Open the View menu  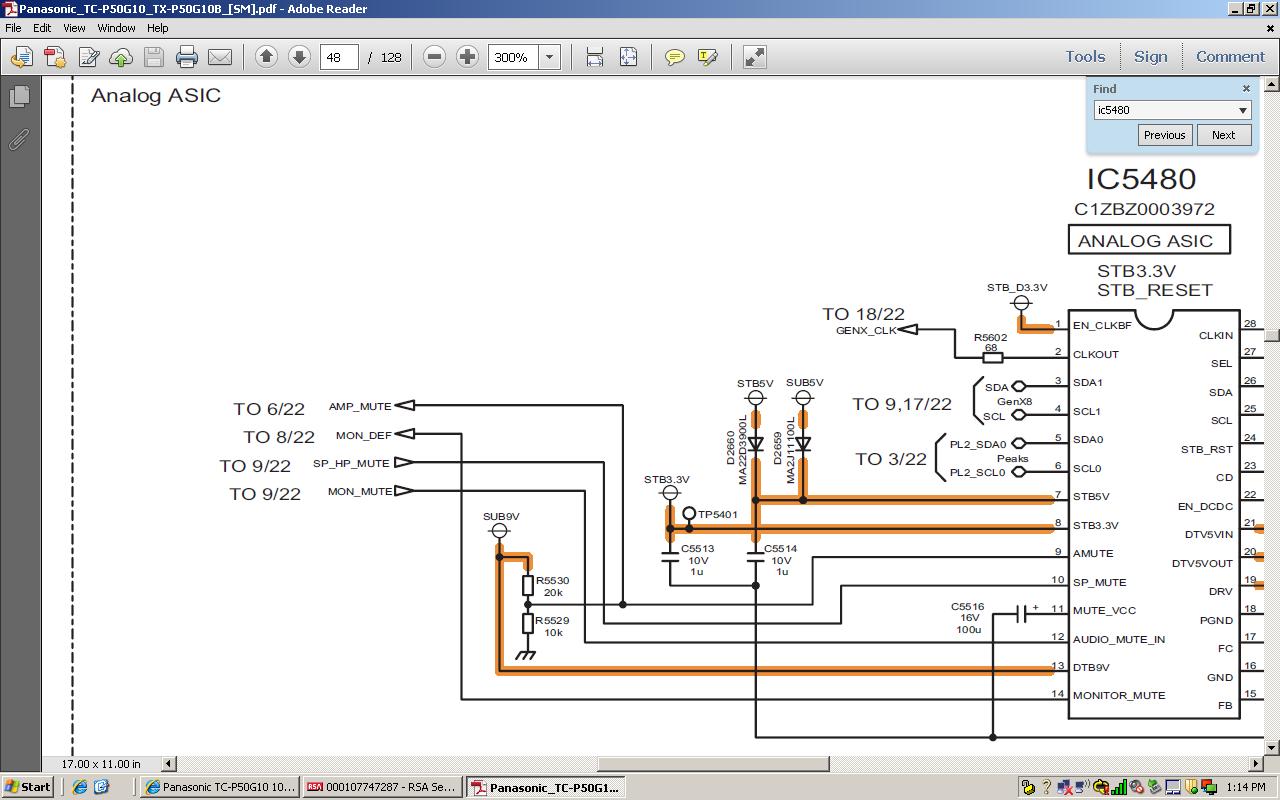click(74, 28)
